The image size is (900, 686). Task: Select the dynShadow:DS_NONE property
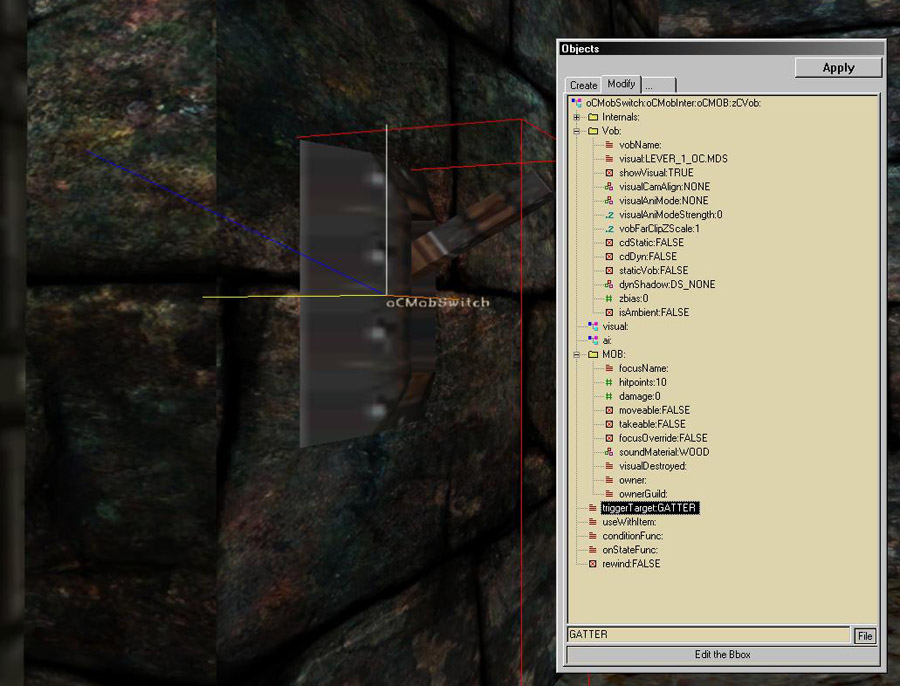pyautogui.click(x=667, y=284)
